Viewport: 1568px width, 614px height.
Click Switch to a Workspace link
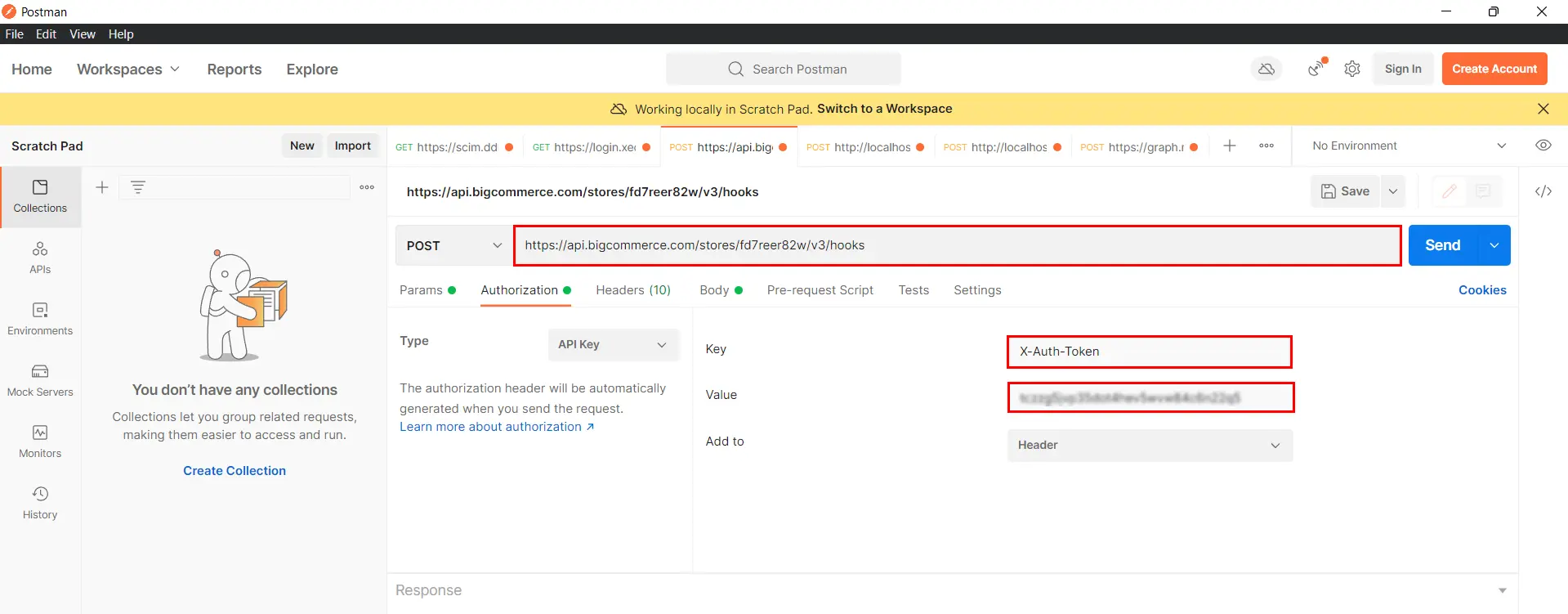(885, 109)
